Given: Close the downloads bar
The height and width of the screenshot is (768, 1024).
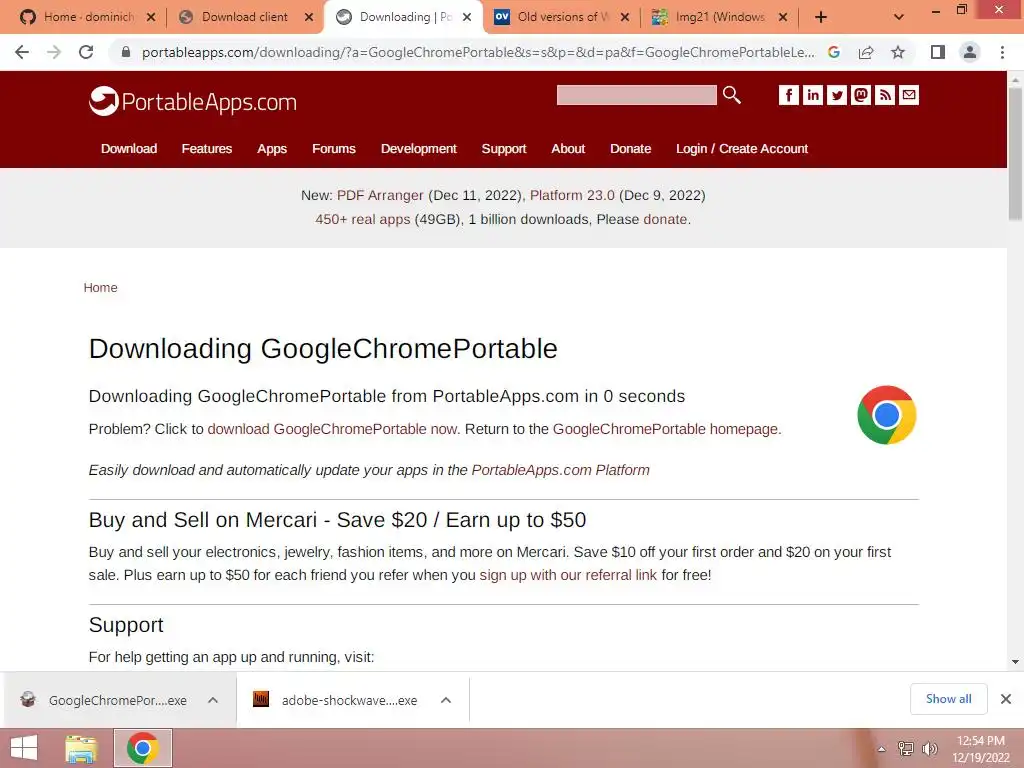Looking at the screenshot, I should point(1006,699).
